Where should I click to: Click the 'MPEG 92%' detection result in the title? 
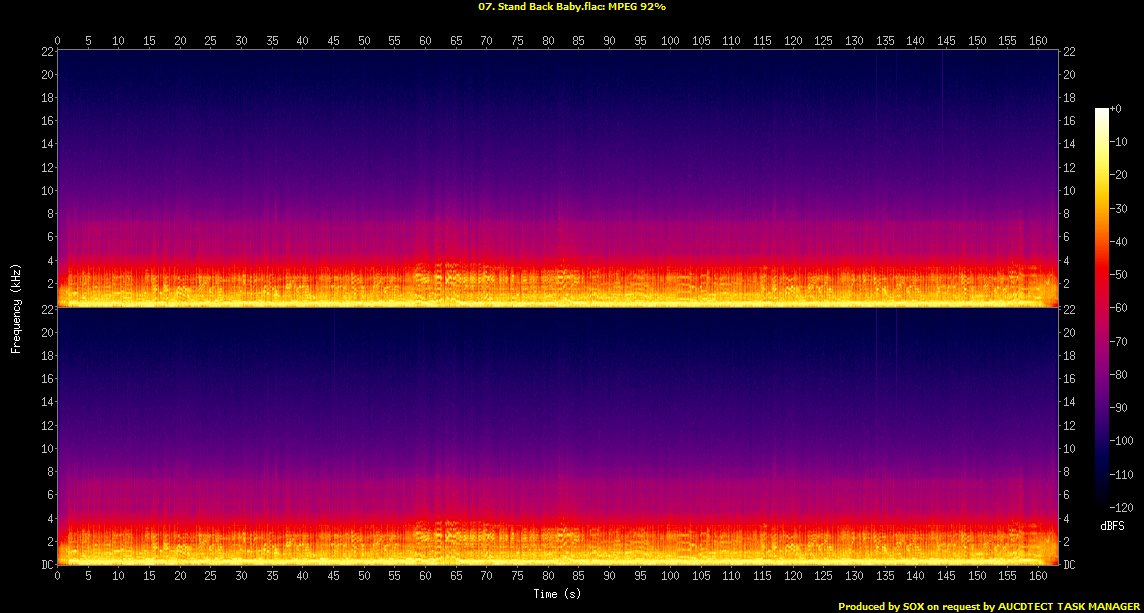(637, 7)
